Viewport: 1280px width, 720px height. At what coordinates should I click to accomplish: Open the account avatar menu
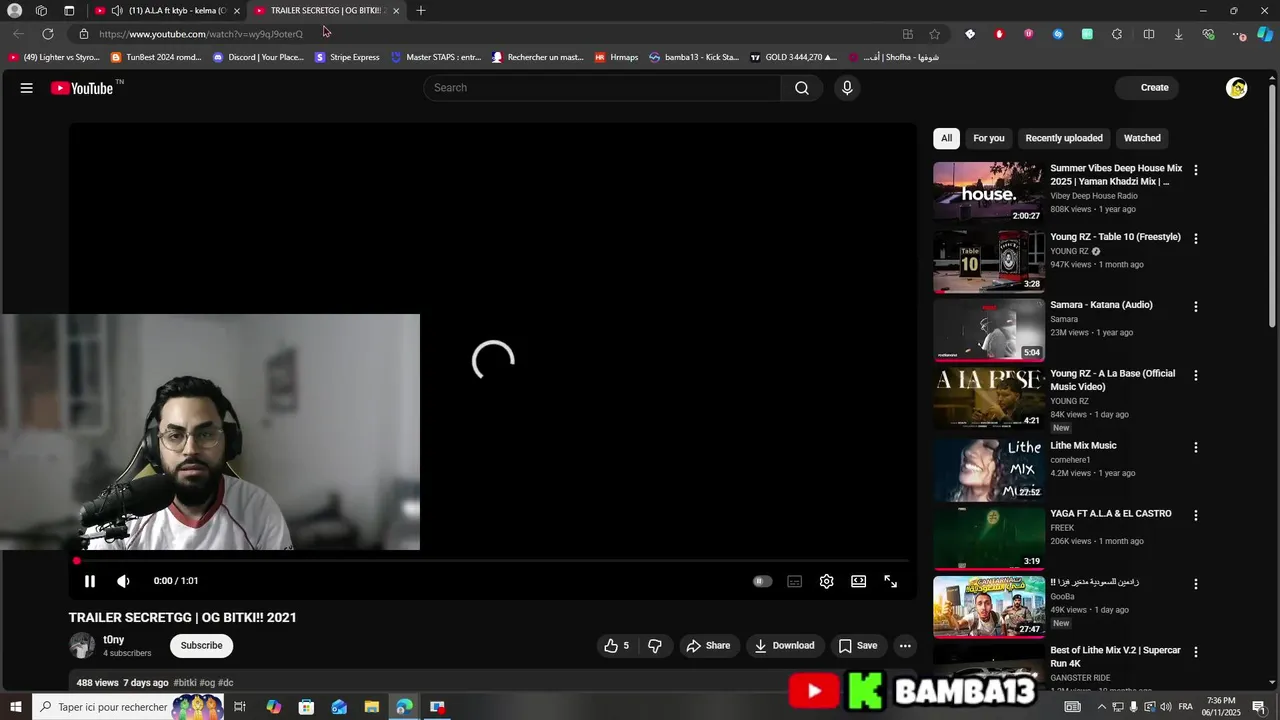click(x=1237, y=88)
